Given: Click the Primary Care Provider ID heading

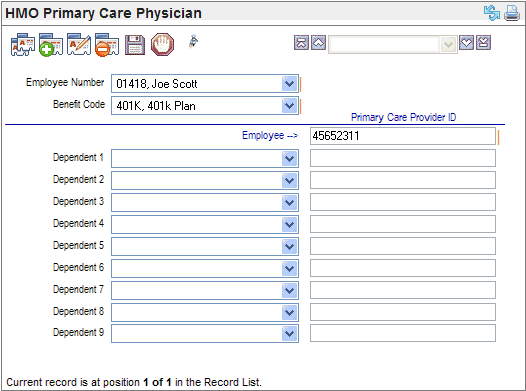Looking at the screenshot, I should 404,117.
